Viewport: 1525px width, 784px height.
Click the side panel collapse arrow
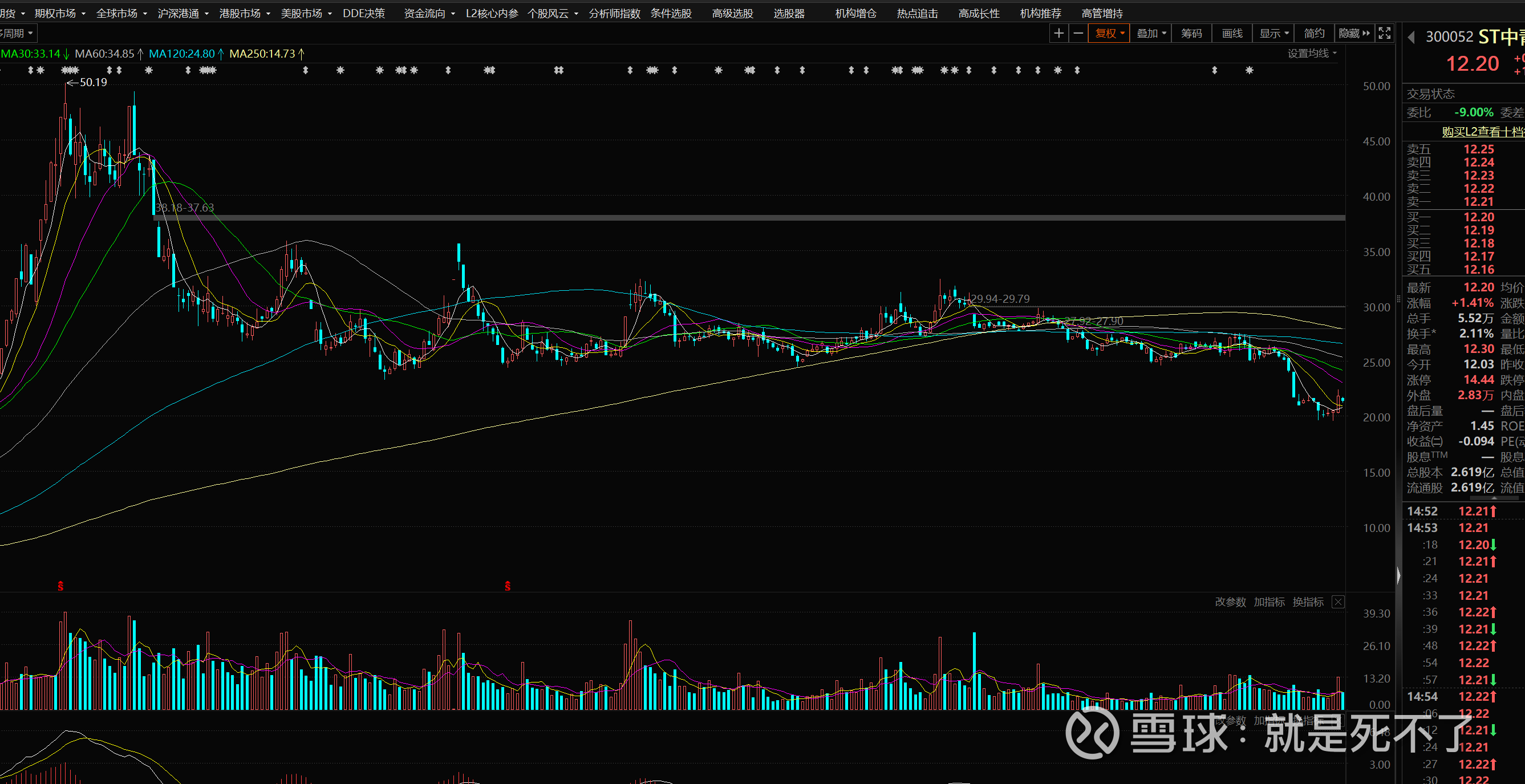1398,575
